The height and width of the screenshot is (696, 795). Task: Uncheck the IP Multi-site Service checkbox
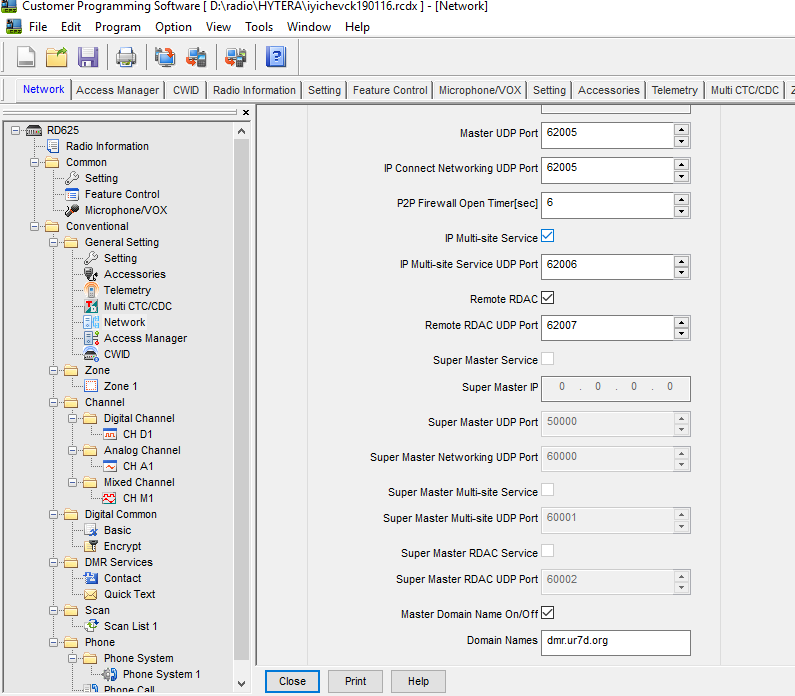547,237
